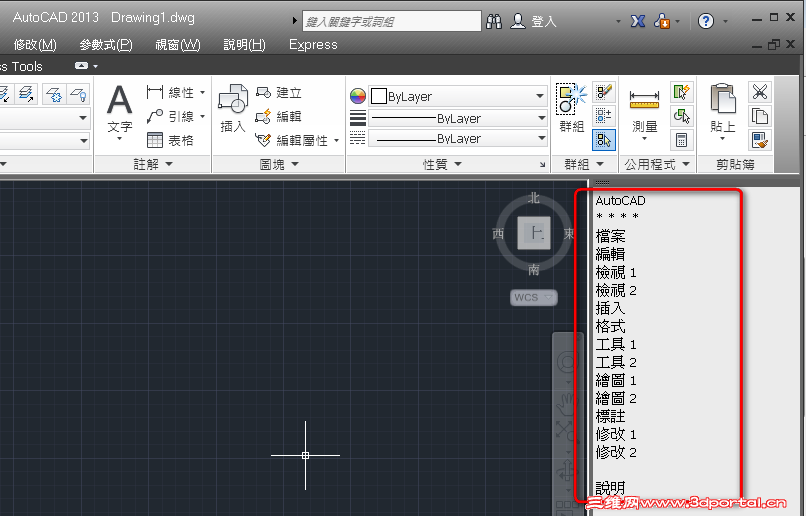Open the Quick Calculator
This screenshot has width=806, height=516.
682,140
